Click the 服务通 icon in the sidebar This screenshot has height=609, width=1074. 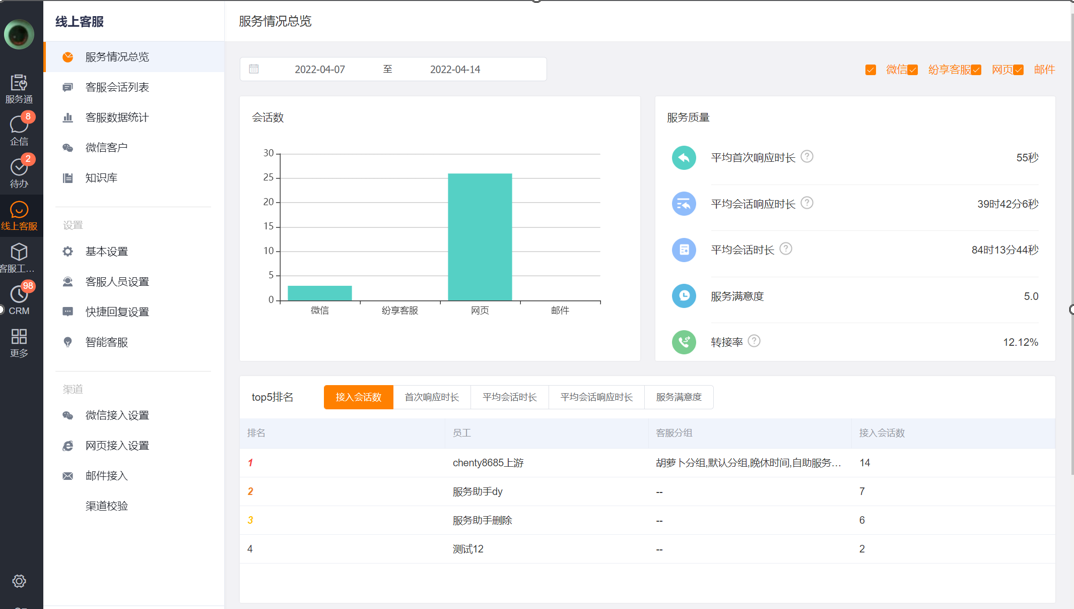pos(19,88)
